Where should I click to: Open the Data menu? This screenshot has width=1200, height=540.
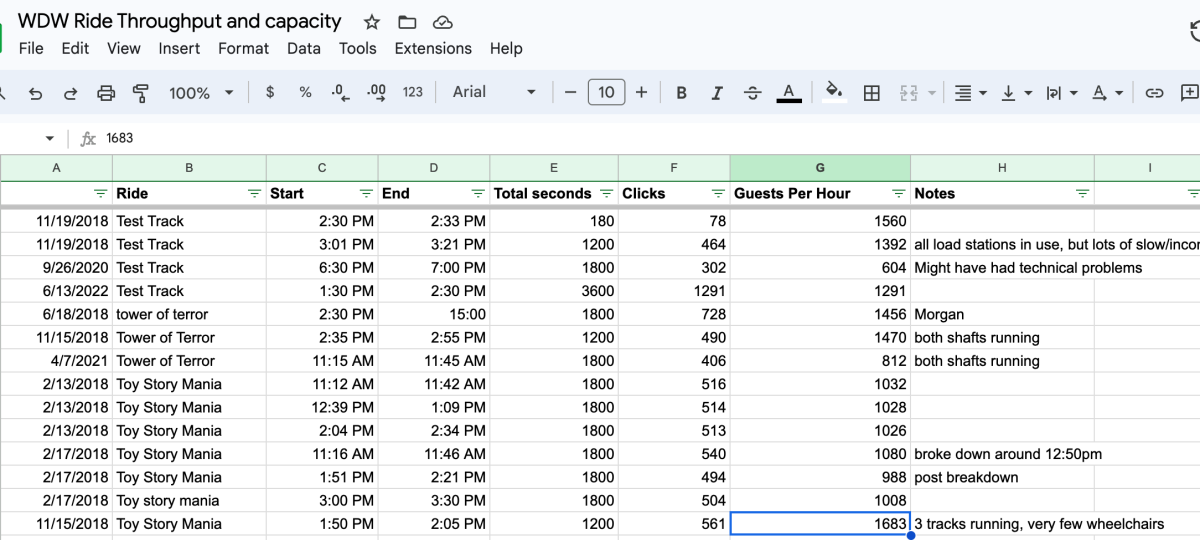click(304, 48)
